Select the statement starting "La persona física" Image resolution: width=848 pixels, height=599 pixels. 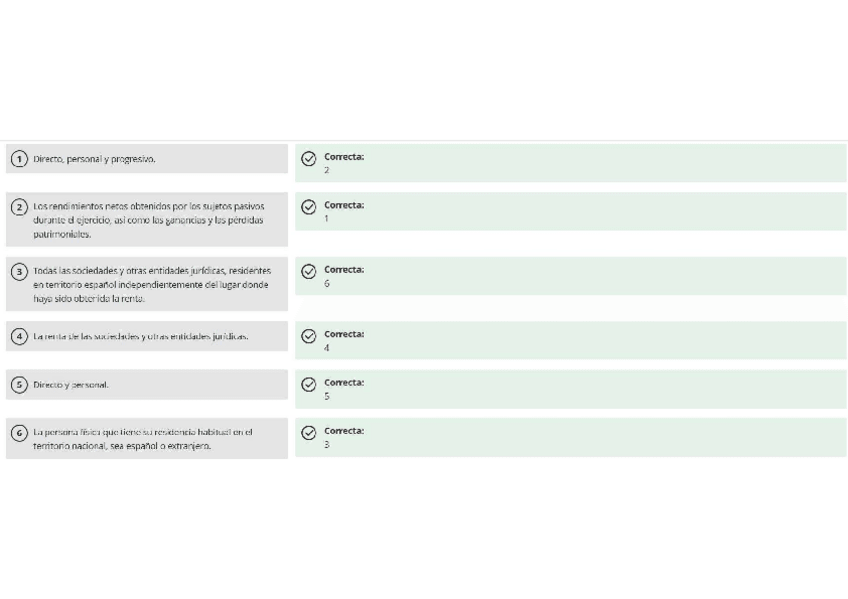point(142,439)
